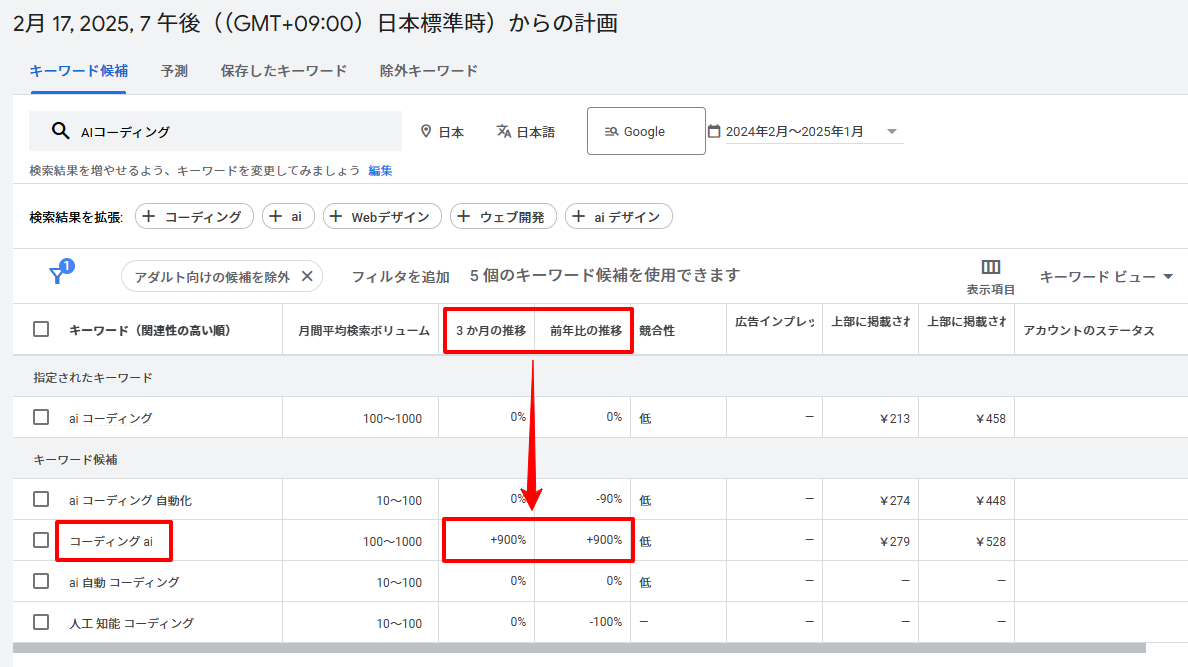The width and height of the screenshot is (1188, 667).
Task: Open the search network selector showing Google
Action: 645,131
